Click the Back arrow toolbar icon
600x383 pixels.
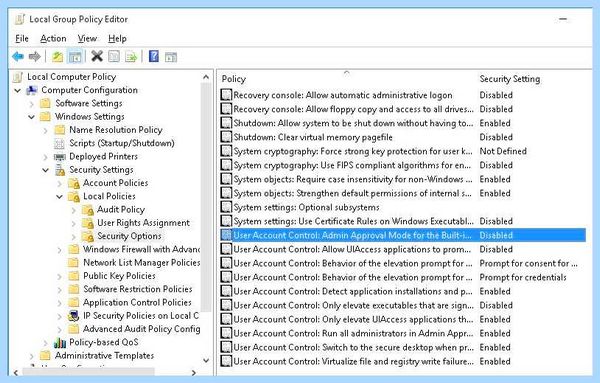click(x=18, y=57)
